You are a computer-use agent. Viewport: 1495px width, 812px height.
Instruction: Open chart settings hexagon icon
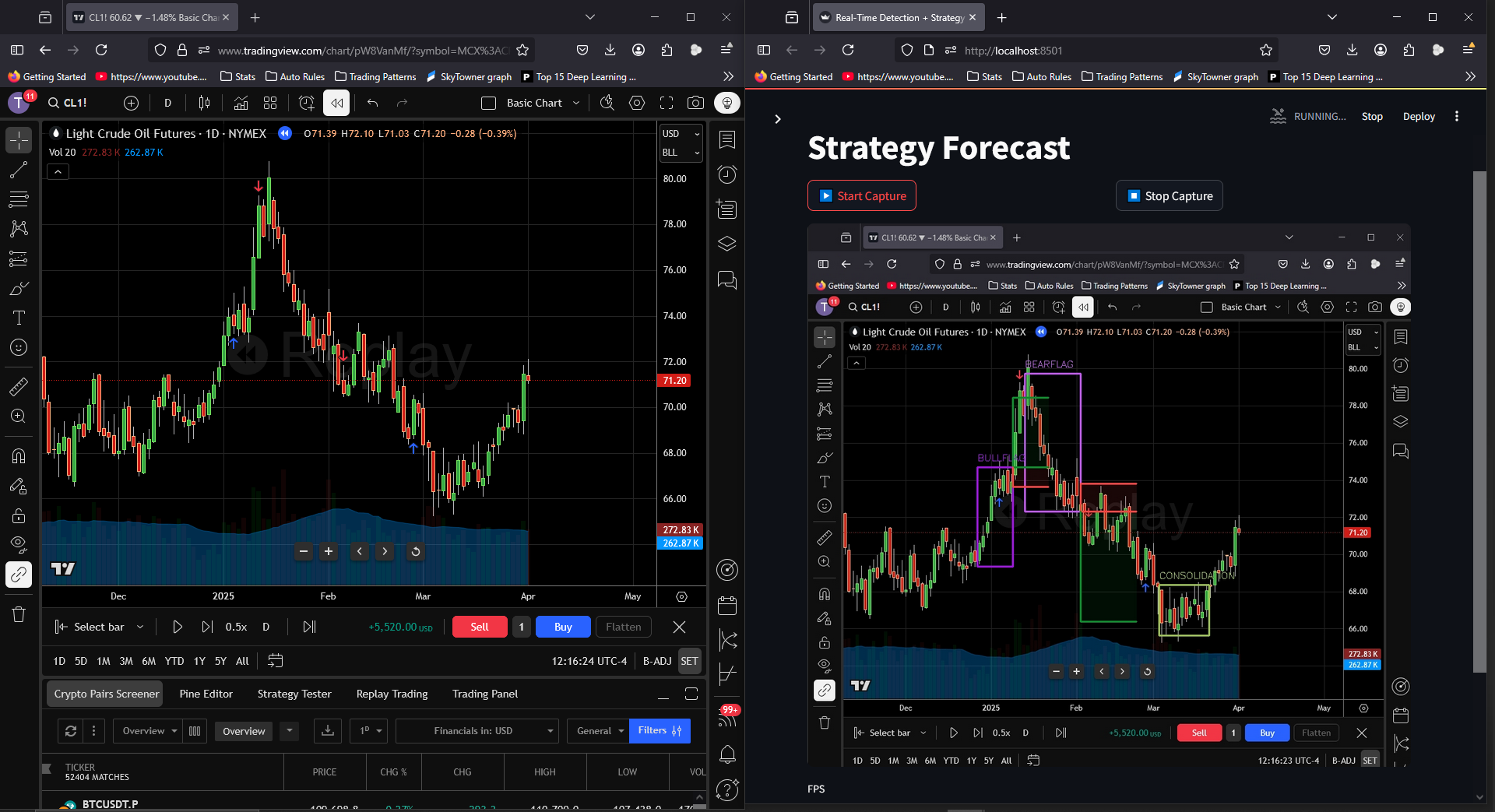pyautogui.click(x=637, y=103)
